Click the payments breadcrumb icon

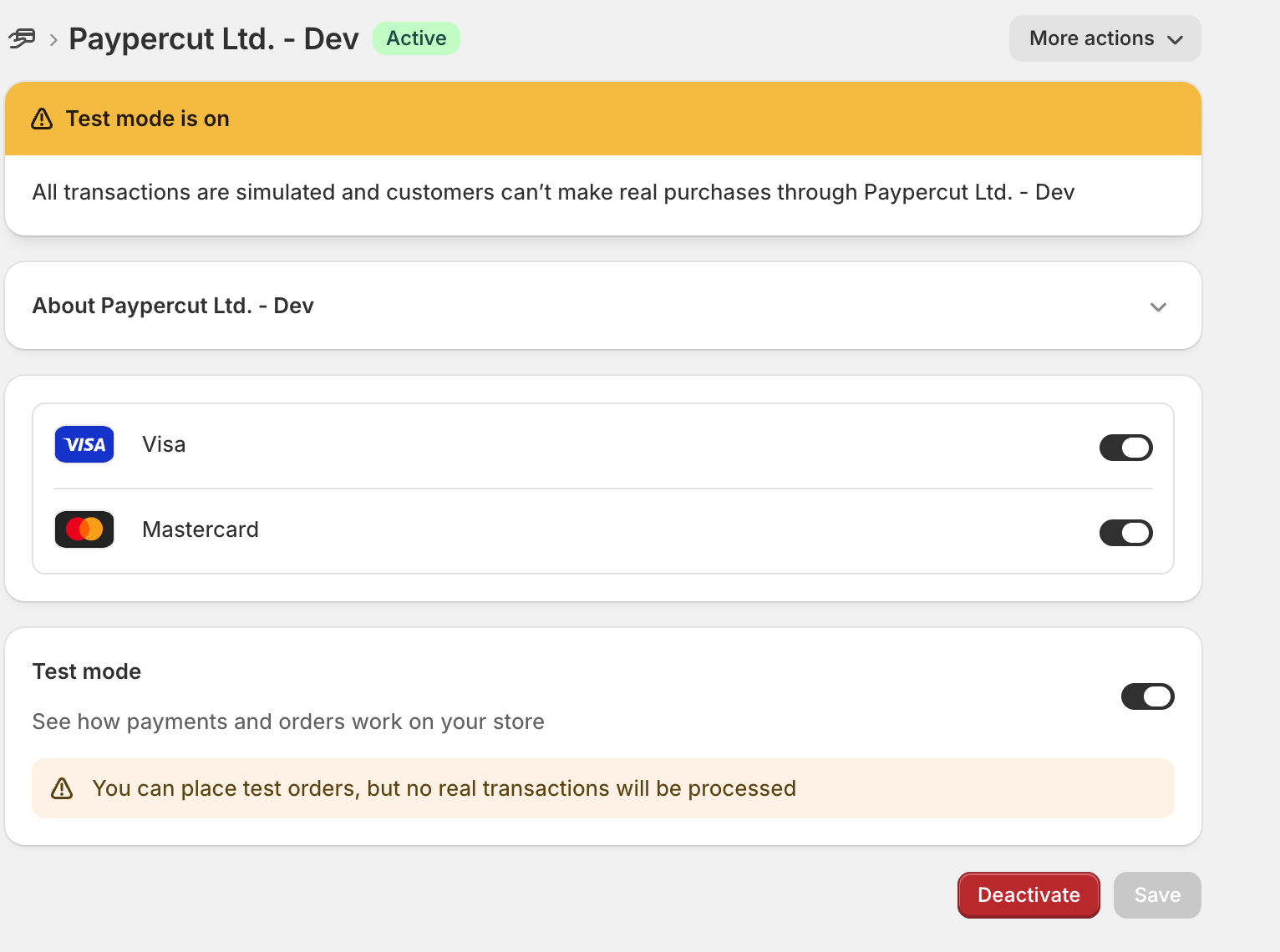(22, 38)
